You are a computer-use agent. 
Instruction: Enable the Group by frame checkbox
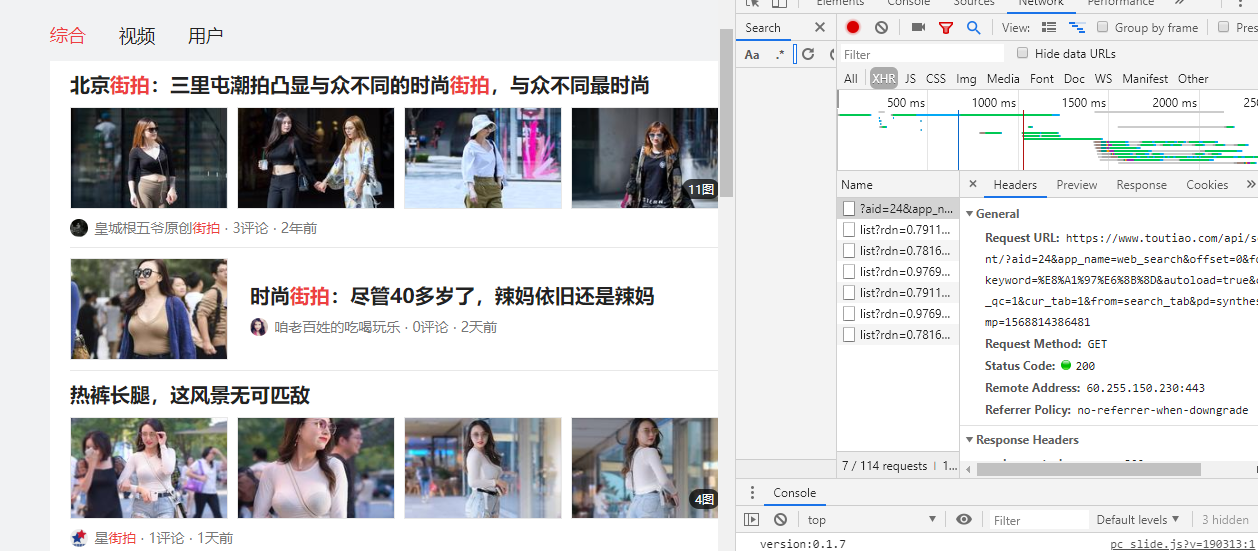[1103, 28]
